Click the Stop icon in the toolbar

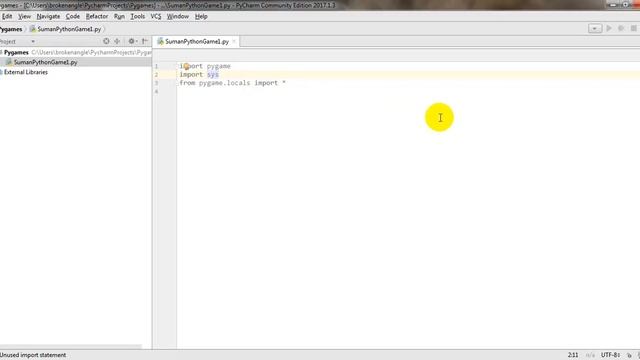click(x=633, y=28)
